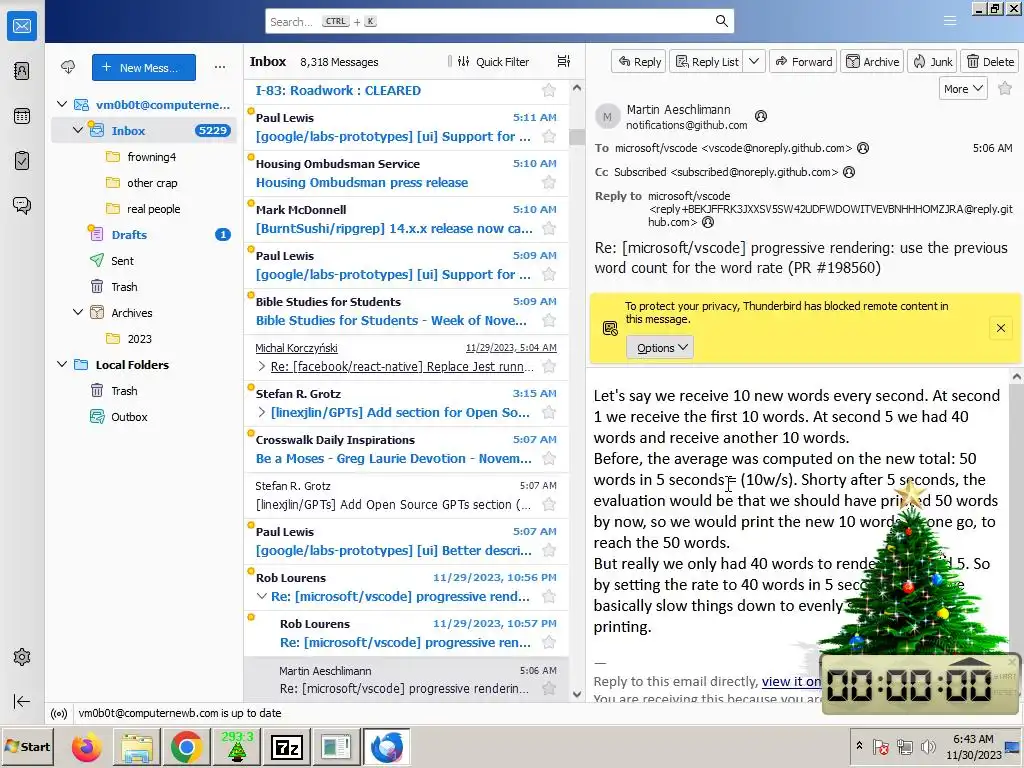Open the Thunderbird app menu hamburger
This screenshot has height=768, width=1024.
(950, 21)
